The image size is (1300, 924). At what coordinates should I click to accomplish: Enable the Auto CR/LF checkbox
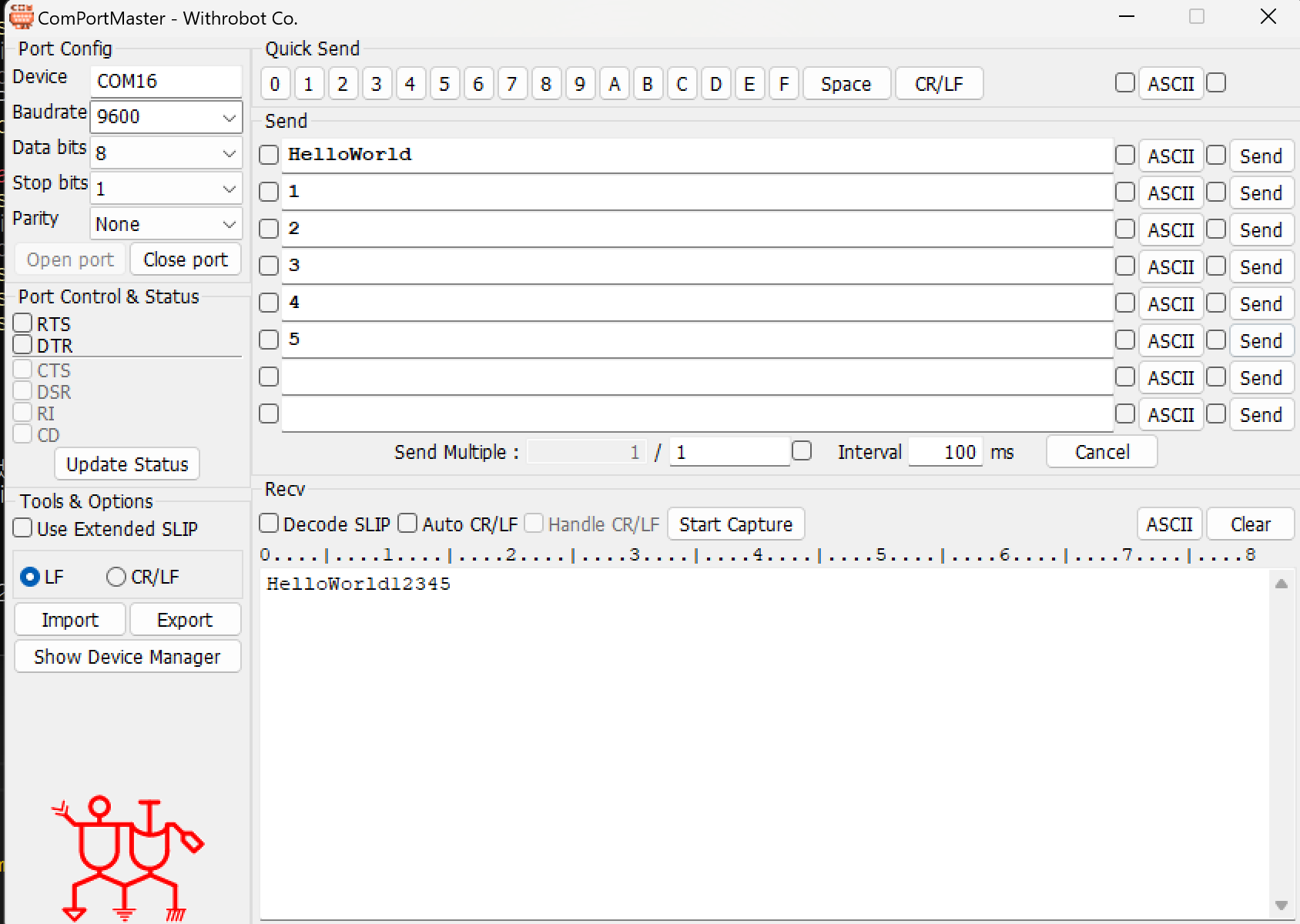[x=407, y=524]
